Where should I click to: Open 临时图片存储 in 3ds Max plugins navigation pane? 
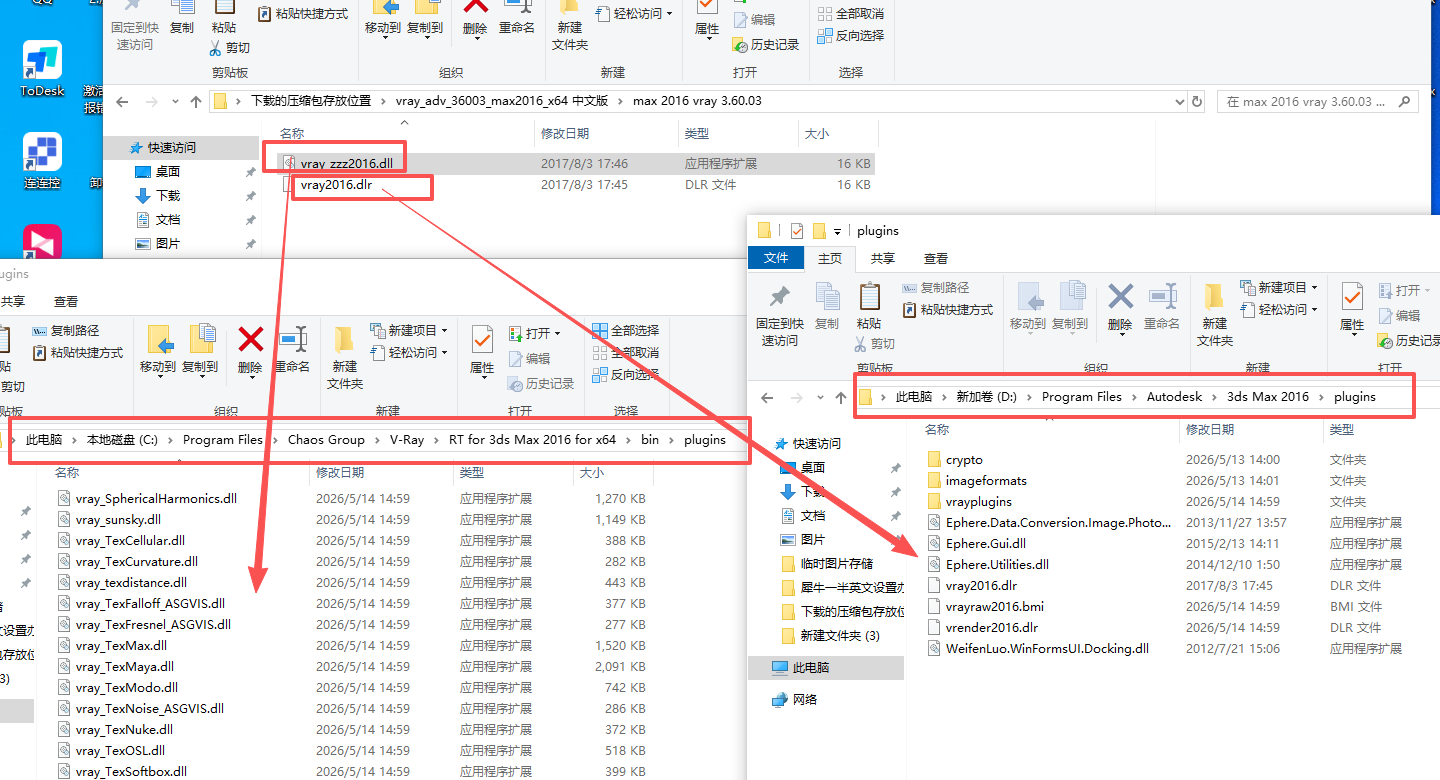click(836, 563)
